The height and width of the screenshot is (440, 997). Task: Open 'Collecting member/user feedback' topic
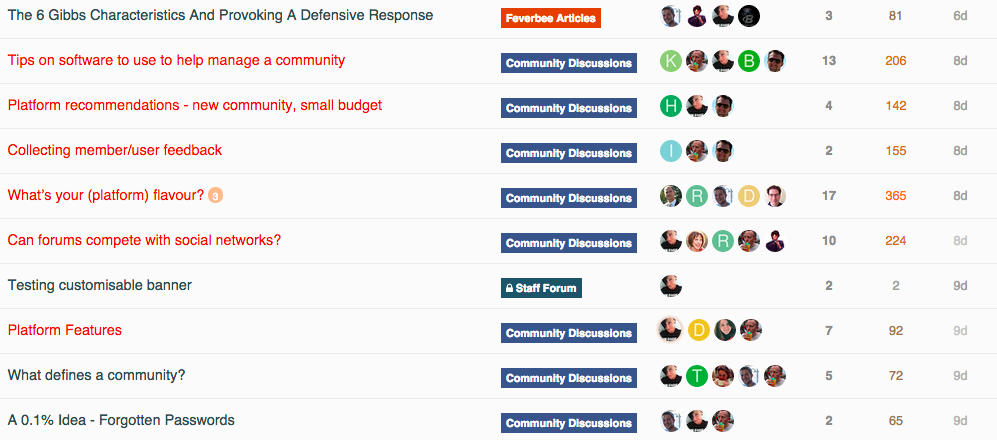pyautogui.click(x=114, y=151)
